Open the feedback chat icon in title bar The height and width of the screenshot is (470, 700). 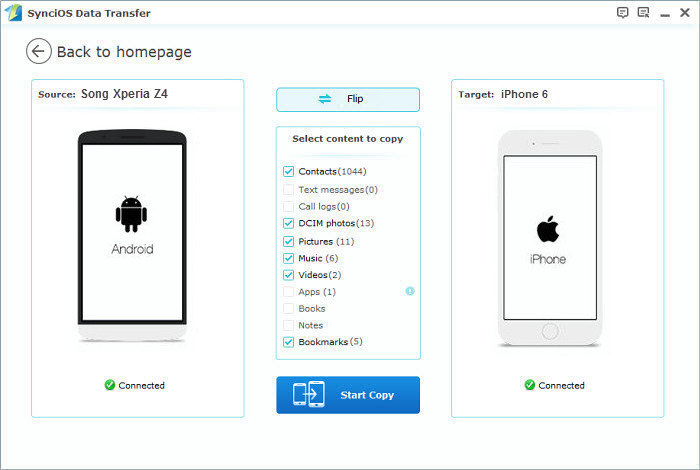622,12
